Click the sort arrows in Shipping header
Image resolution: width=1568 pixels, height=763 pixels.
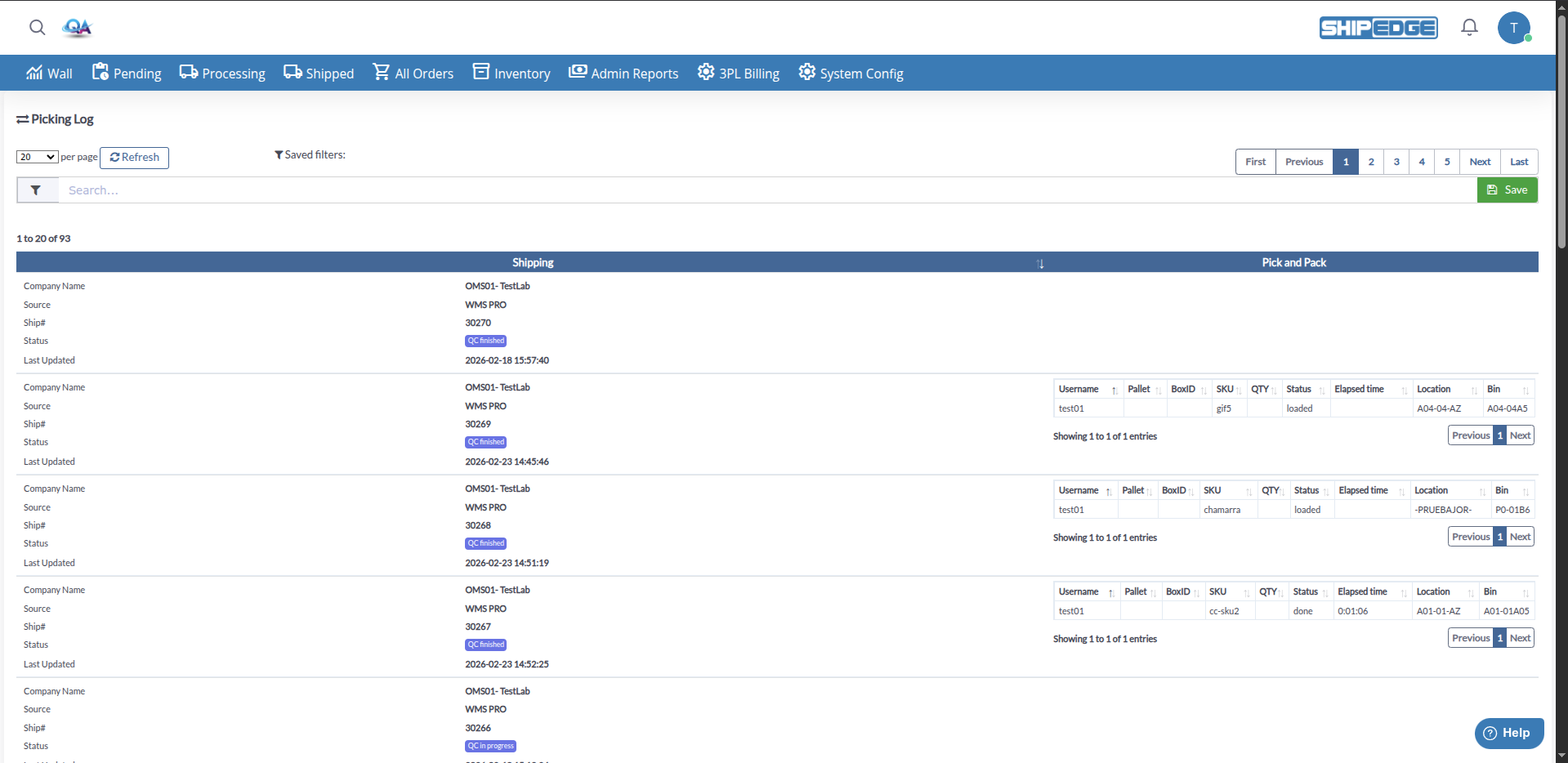click(x=1040, y=263)
